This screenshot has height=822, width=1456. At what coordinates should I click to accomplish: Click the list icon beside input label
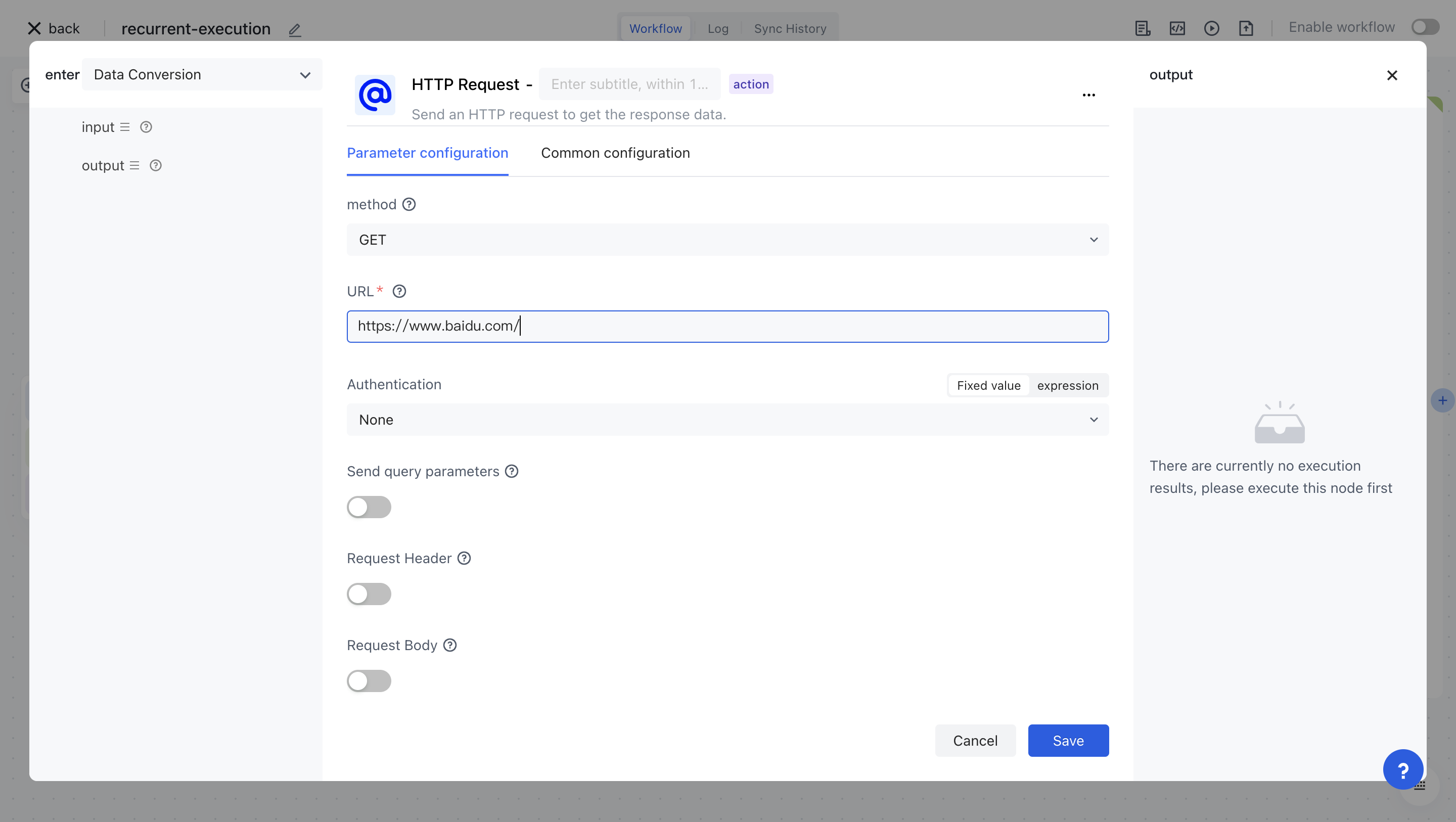[x=125, y=127]
